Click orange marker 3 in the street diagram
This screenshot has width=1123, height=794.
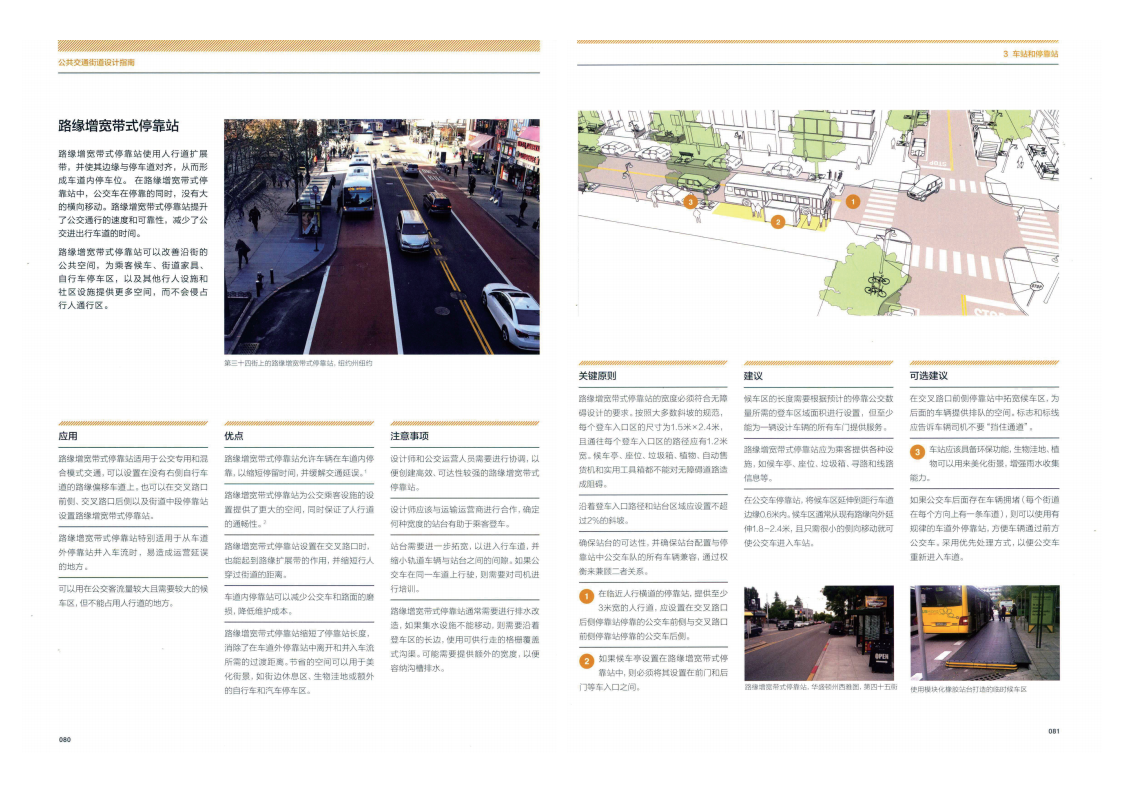tap(691, 202)
